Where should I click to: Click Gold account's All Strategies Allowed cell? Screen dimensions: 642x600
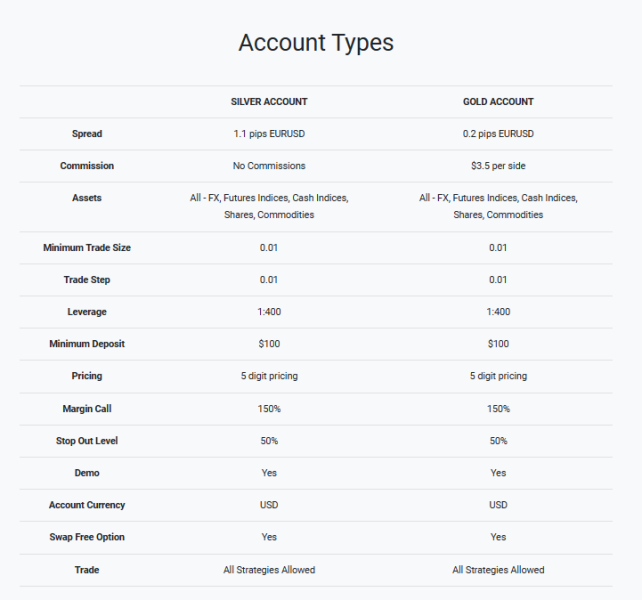pyautogui.click(x=498, y=570)
